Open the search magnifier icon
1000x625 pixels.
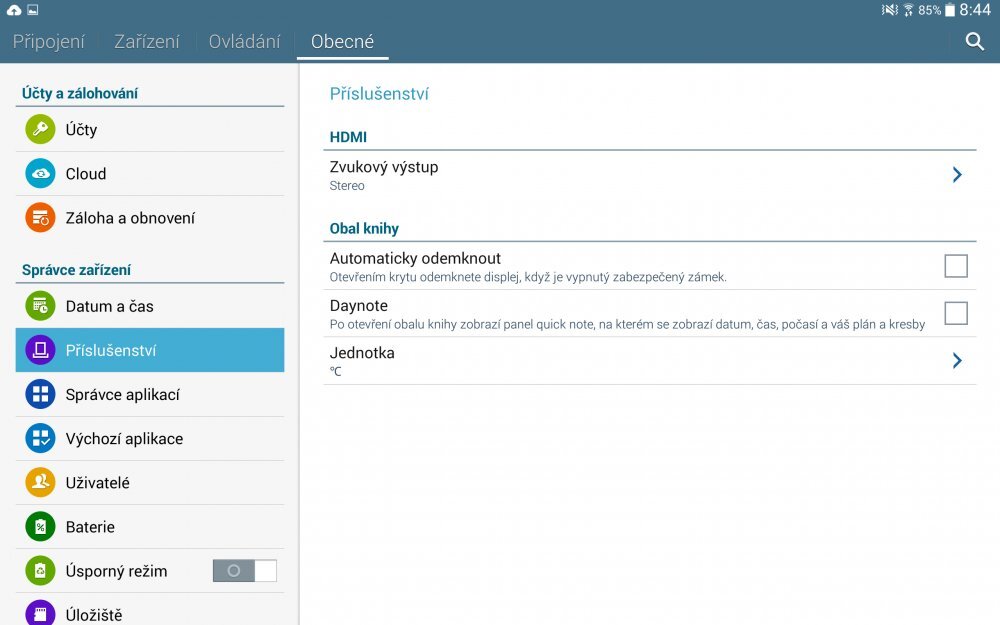[973, 44]
